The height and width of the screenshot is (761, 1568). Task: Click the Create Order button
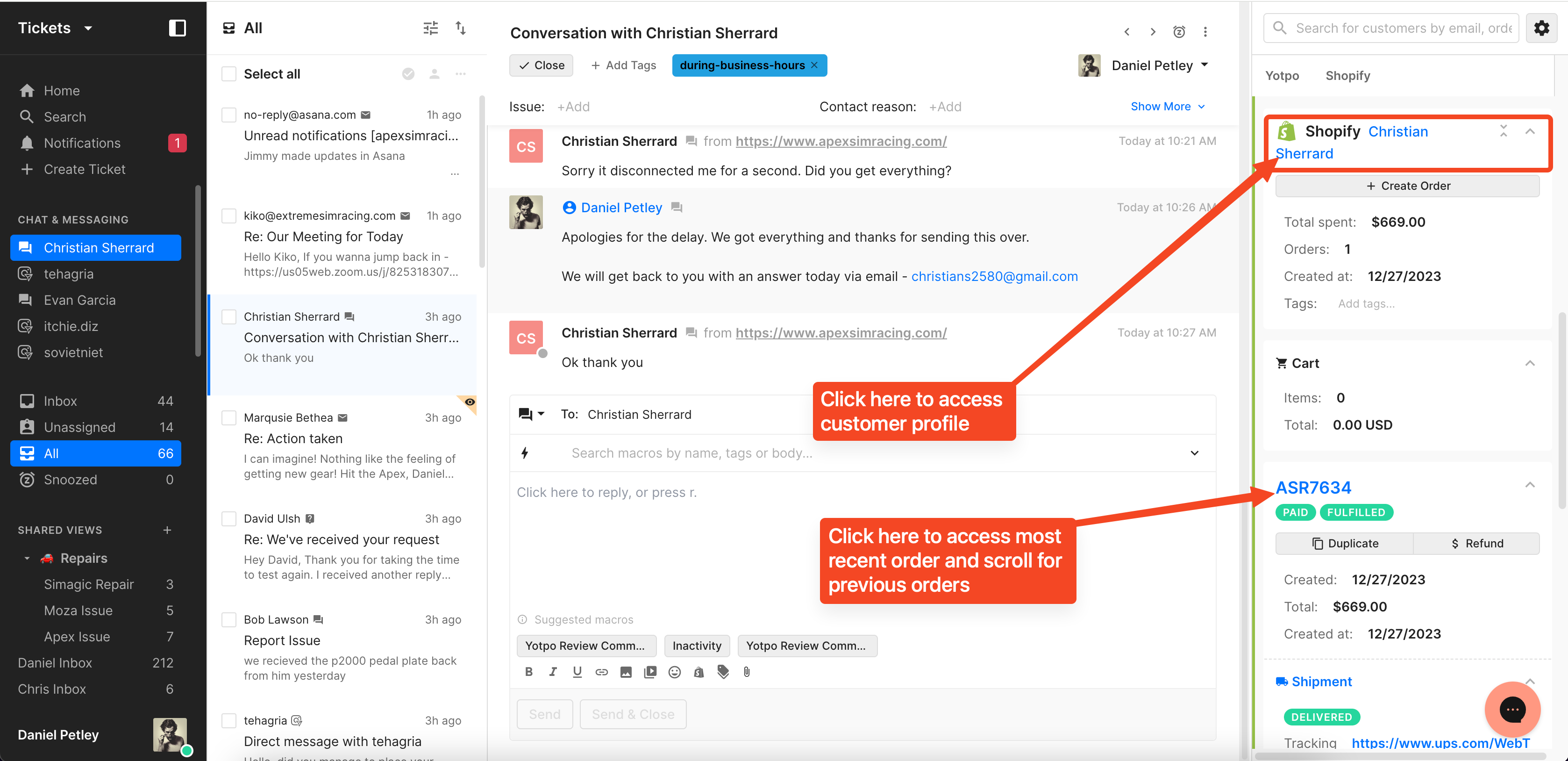coord(1407,187)
